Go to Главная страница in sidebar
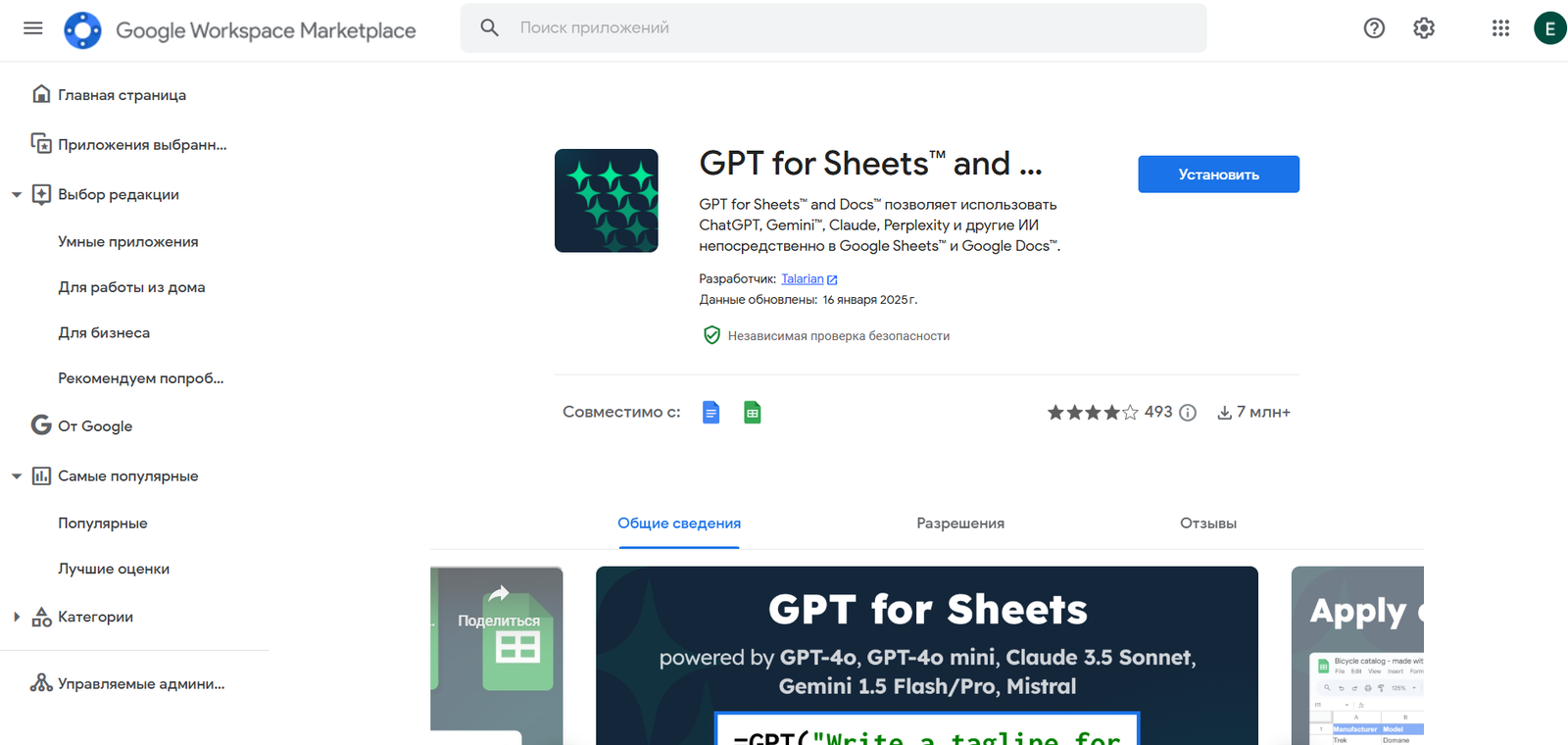Image resolution: width=1568 pixels, height=745 pixels. [x=122, y=95]
